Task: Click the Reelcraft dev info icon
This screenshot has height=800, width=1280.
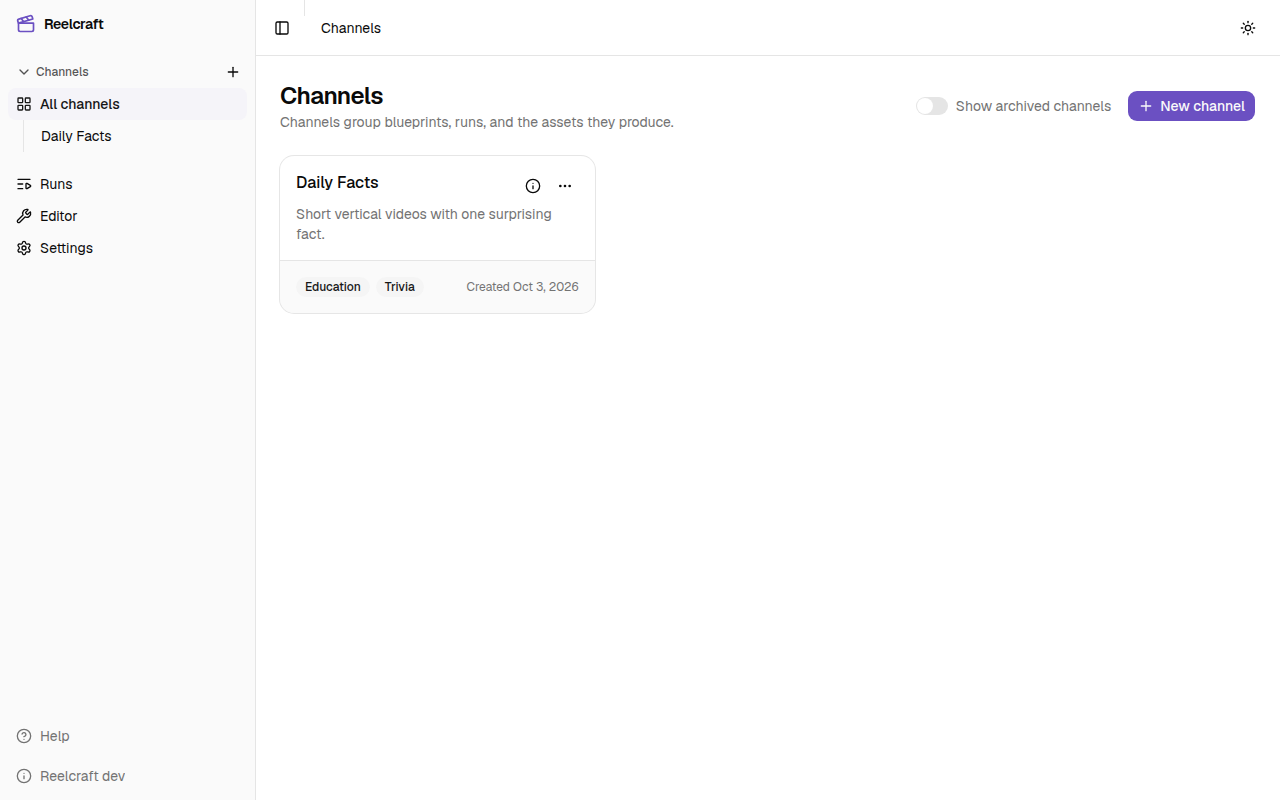Action: (x=24, y=776)
